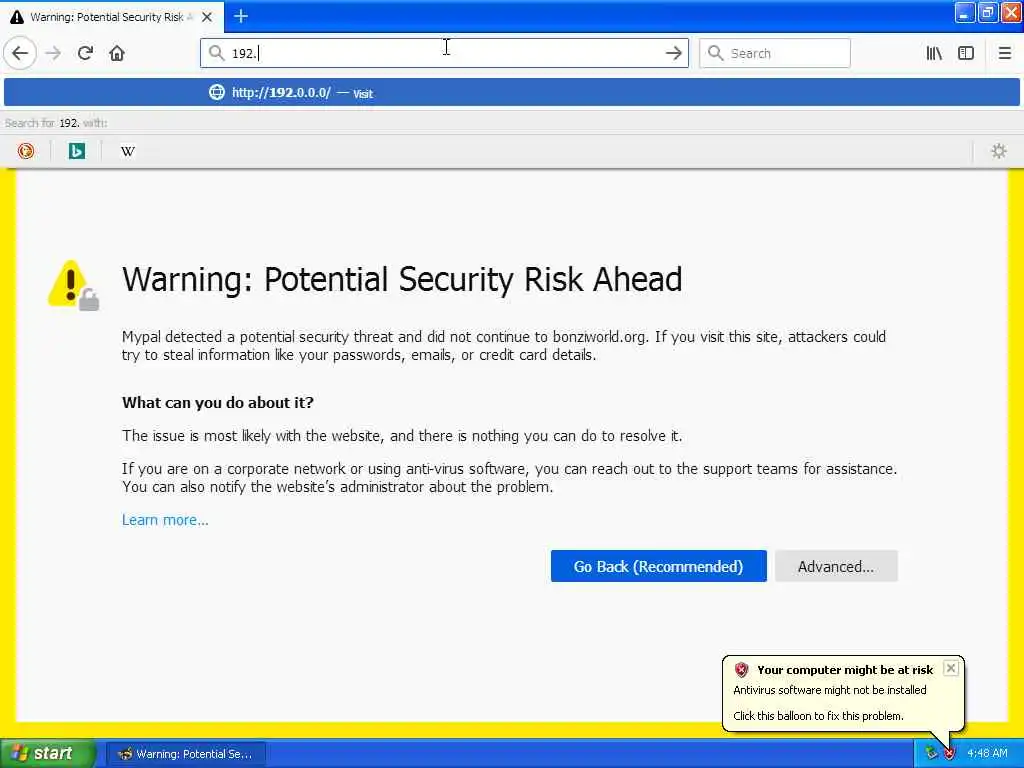Click the shield icon in the balloon title
Screen dimensions: 1024x768
(x=741, y=669)
